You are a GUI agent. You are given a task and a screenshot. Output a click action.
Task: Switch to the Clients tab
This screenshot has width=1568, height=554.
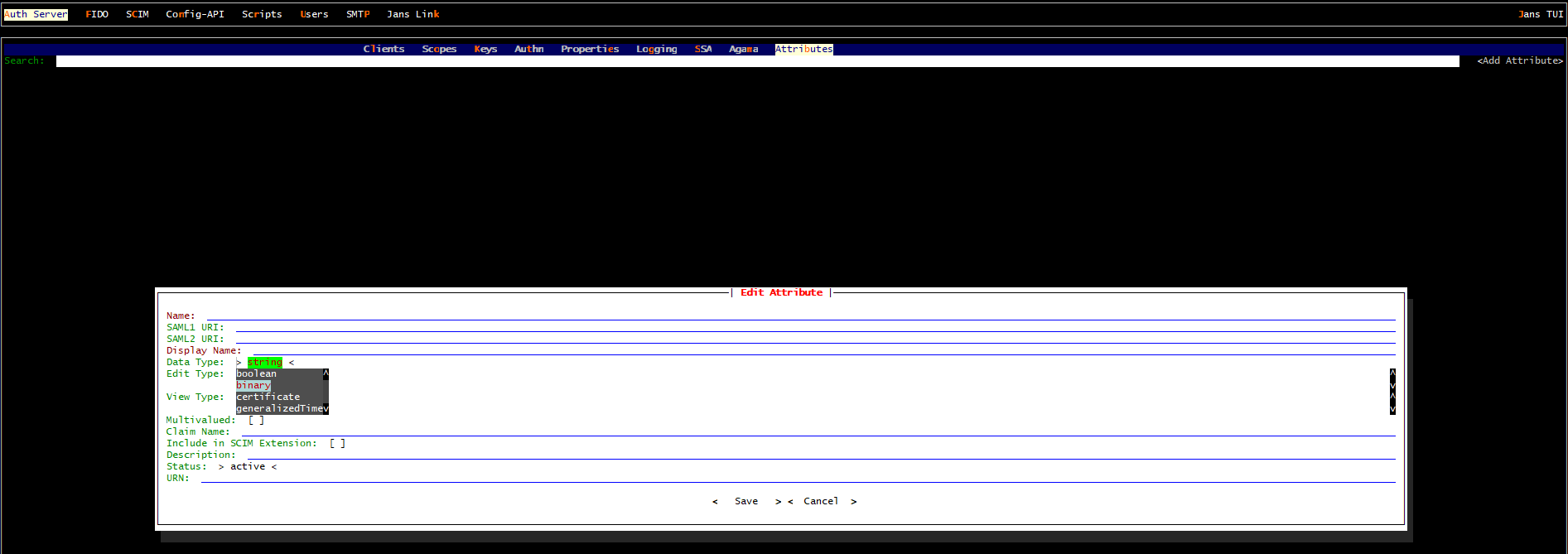(x=384, y=49)
